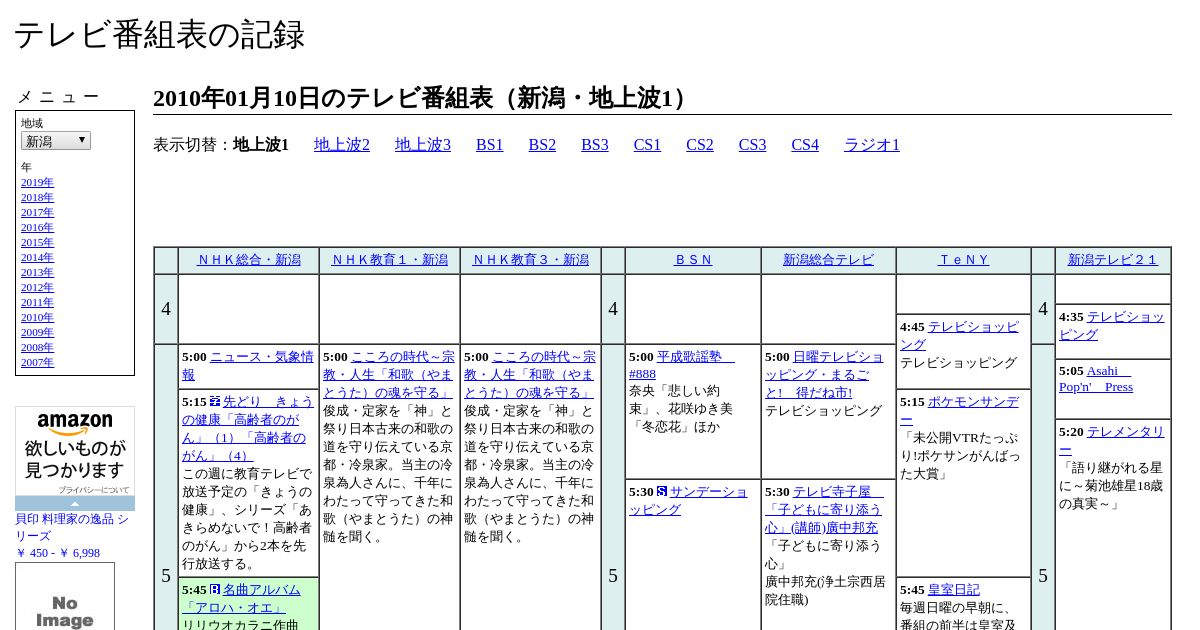Image resolution: width=1200 pixels, height=630 pixels.
Task: Open 5:00 ニュース・気象情報 program
Action: tap(248, 365)
